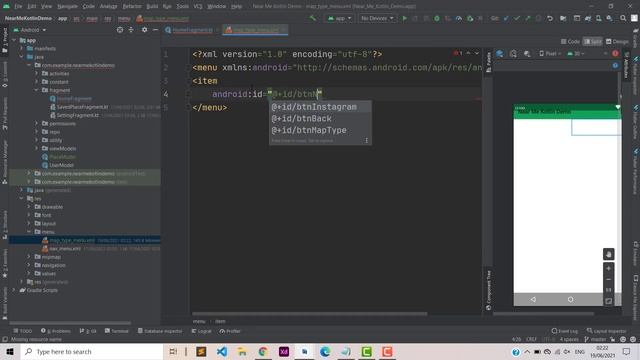Click the red error indicator in design preview
This screenshot has width=640, height=360.
[x=615, y=53]
